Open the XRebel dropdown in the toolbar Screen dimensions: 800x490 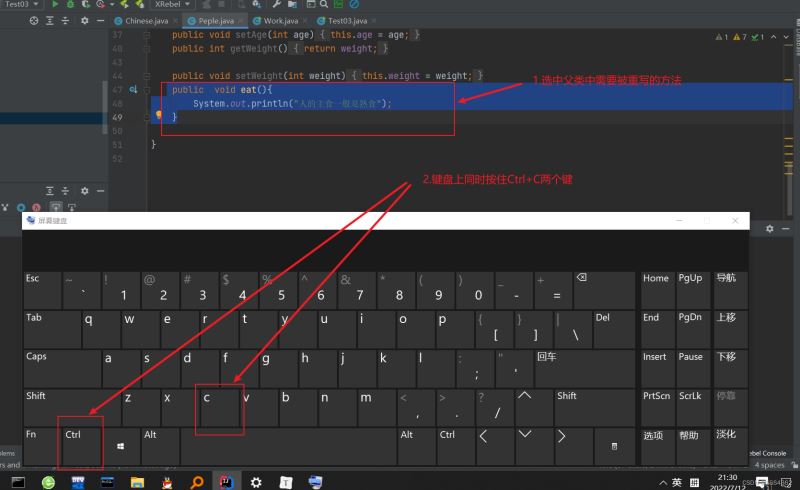[x=171, y=5]
